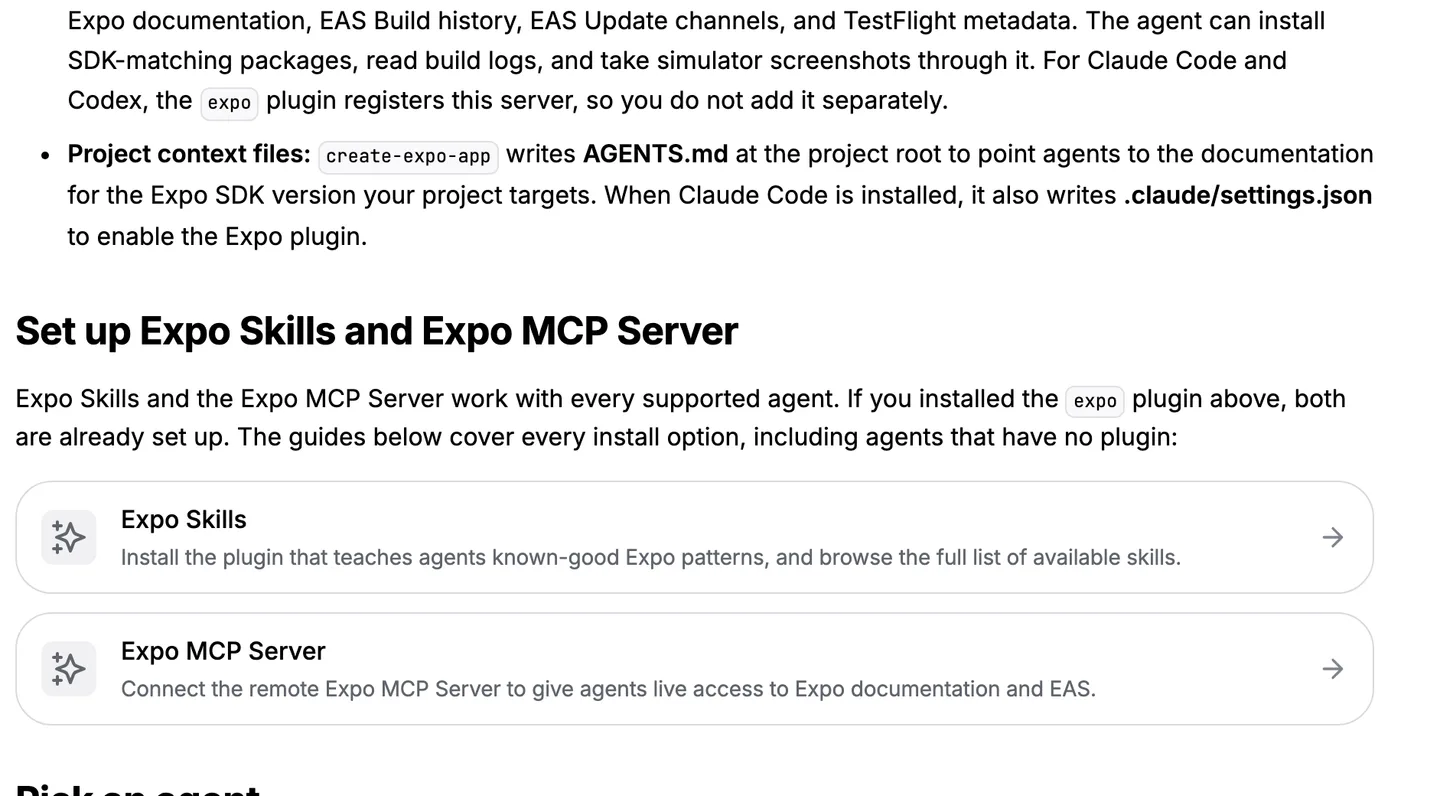Click the bold '.claude/settings.json' text

point(1247,195)
